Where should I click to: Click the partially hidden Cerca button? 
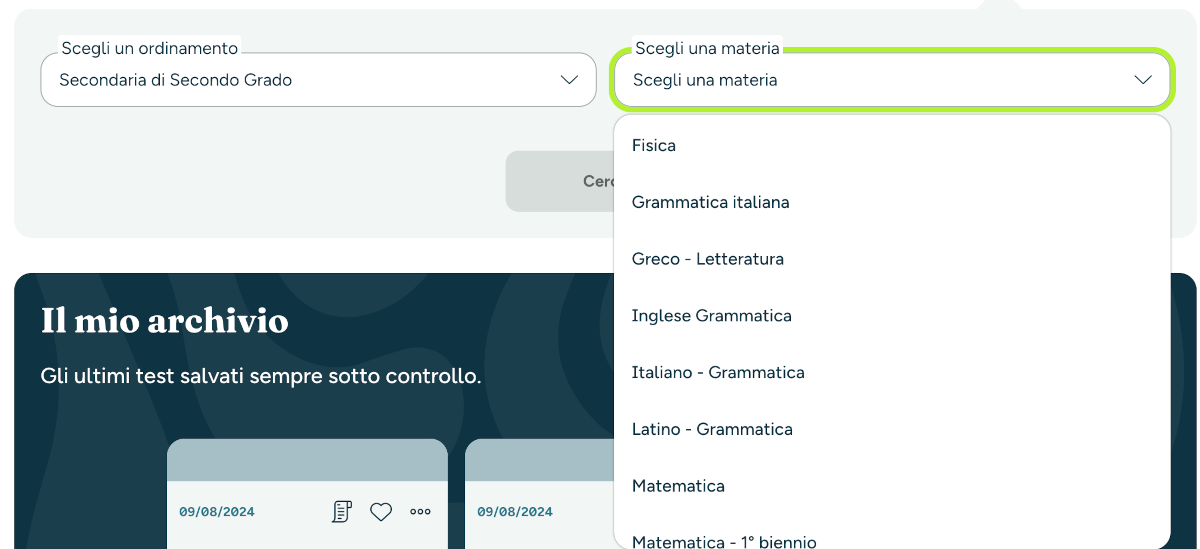click(x=560, y=181)
